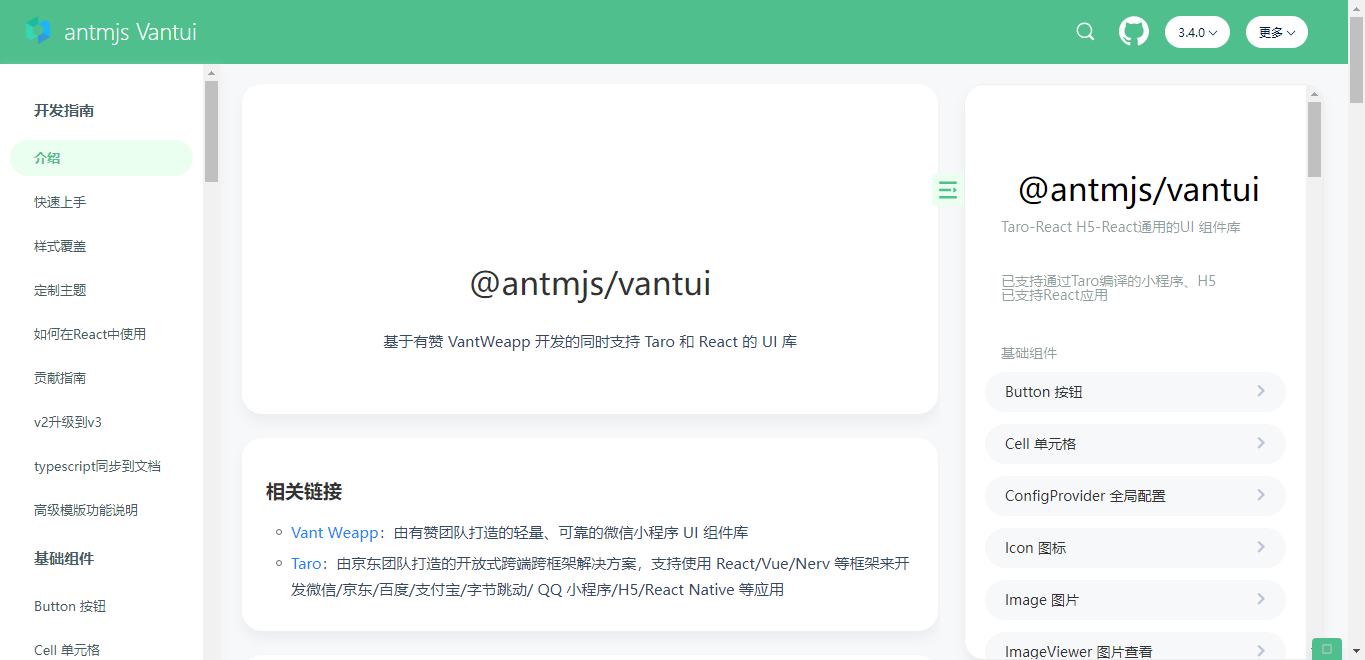The width and height of the screenshot is (1365, 660).
Task: Click the 基于有赞 VantWeapp description text
Action: [x=590, y=342]
